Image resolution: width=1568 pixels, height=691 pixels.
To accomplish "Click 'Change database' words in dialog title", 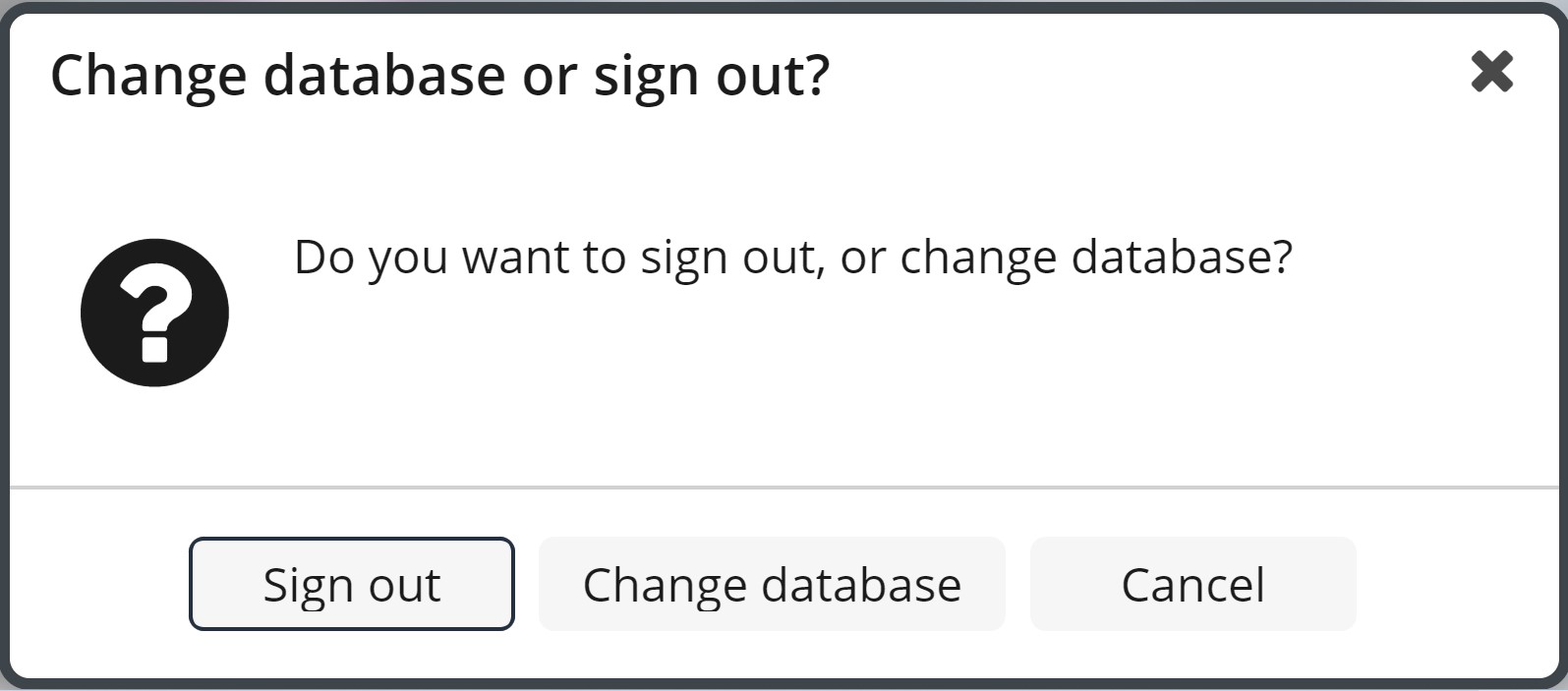I will pos(277,76).
